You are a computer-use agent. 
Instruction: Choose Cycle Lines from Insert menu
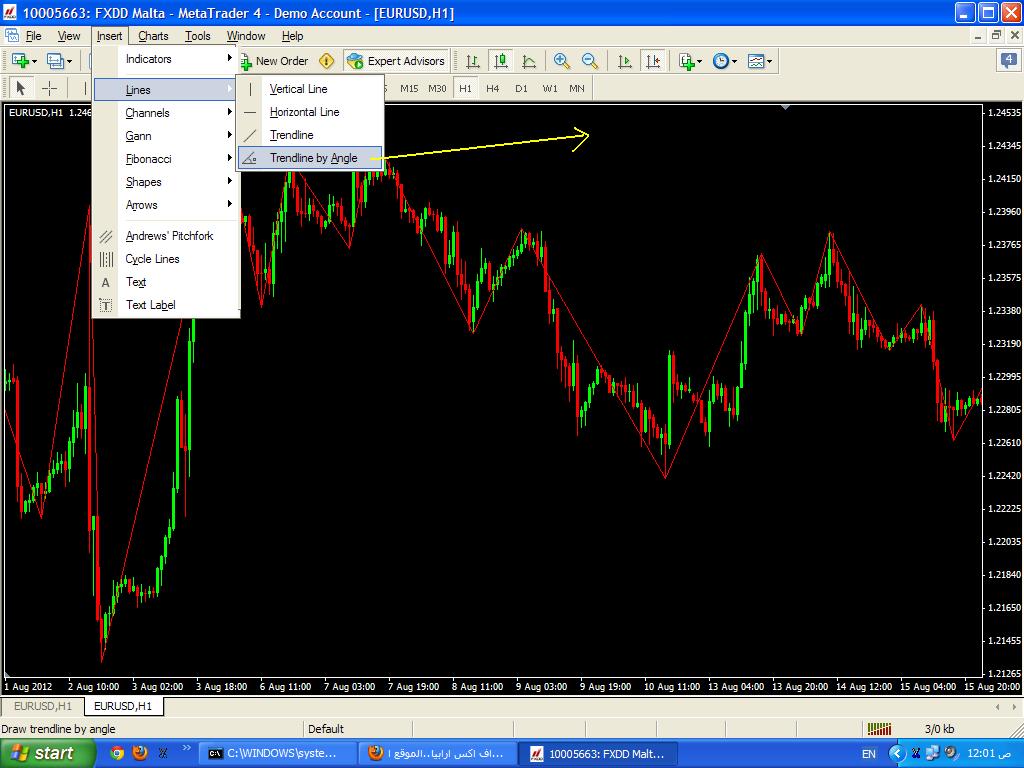(166, 259)
